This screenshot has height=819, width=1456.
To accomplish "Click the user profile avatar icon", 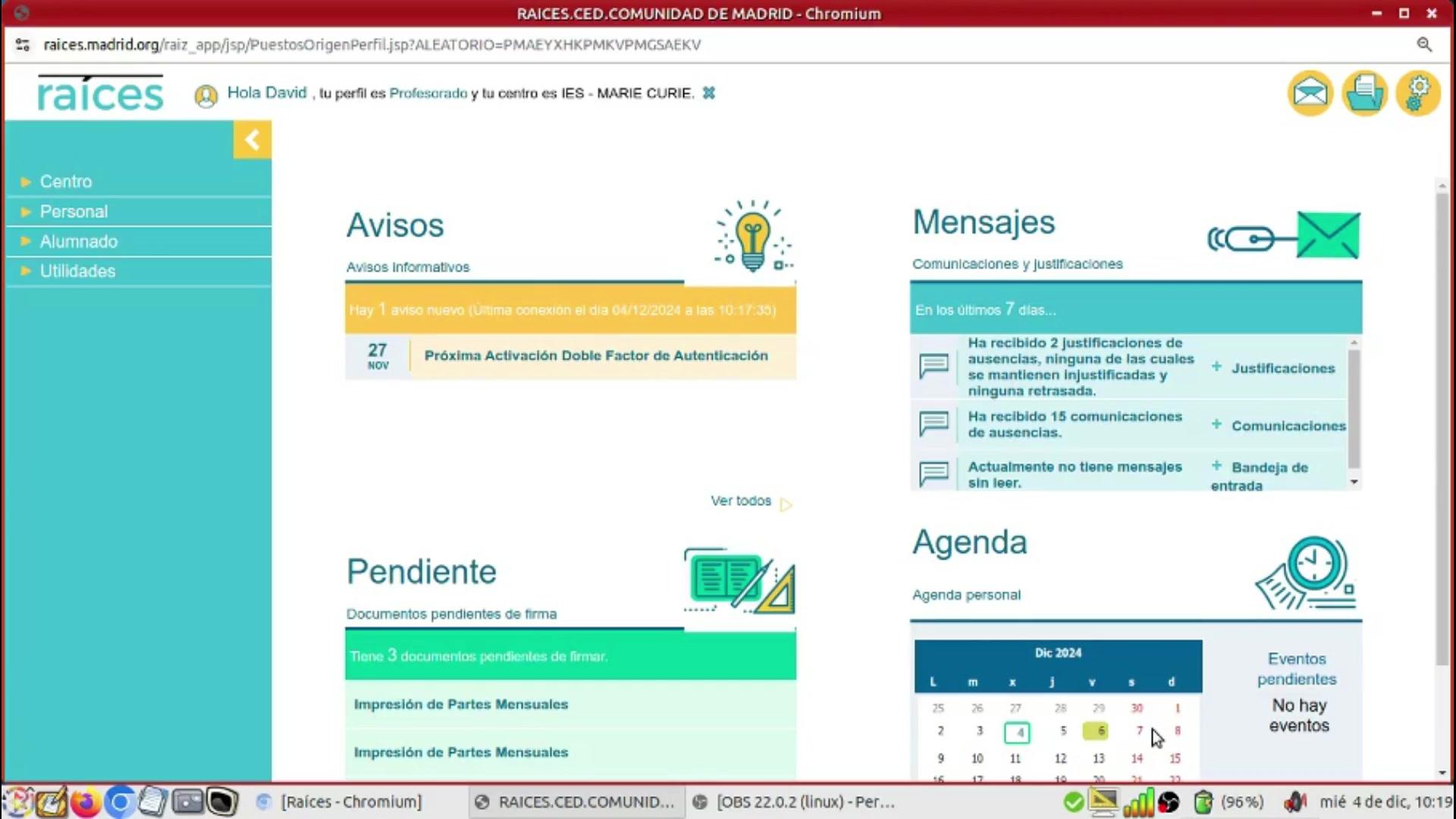I will tap(206, 96).
